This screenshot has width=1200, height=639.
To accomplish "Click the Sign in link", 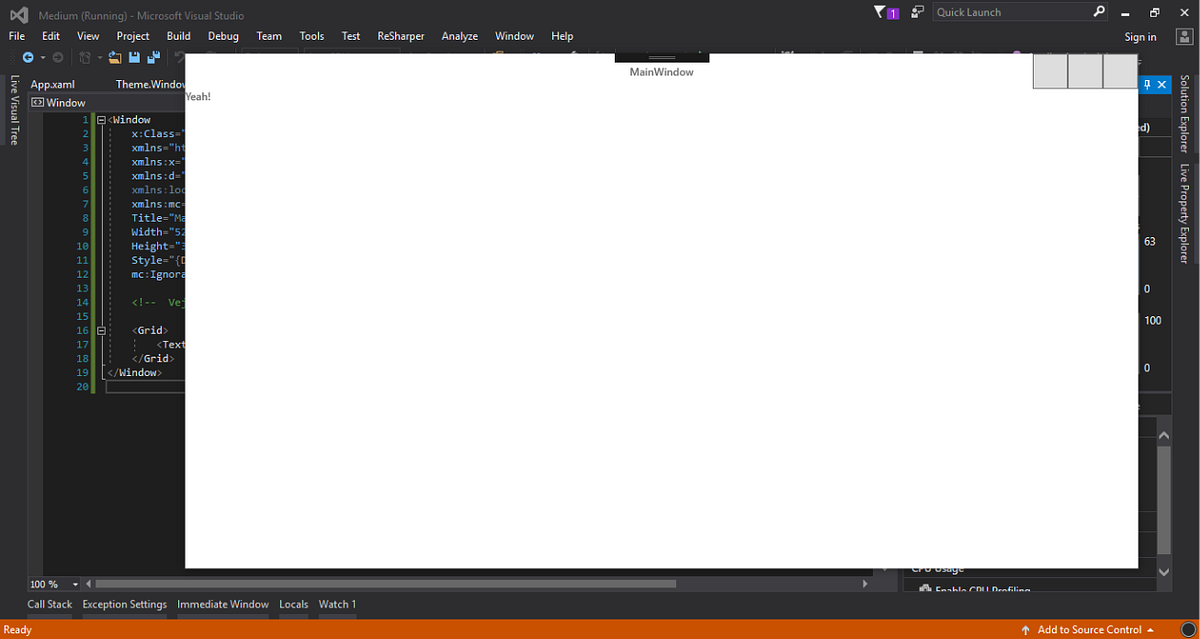I will tap(1140, 35).
